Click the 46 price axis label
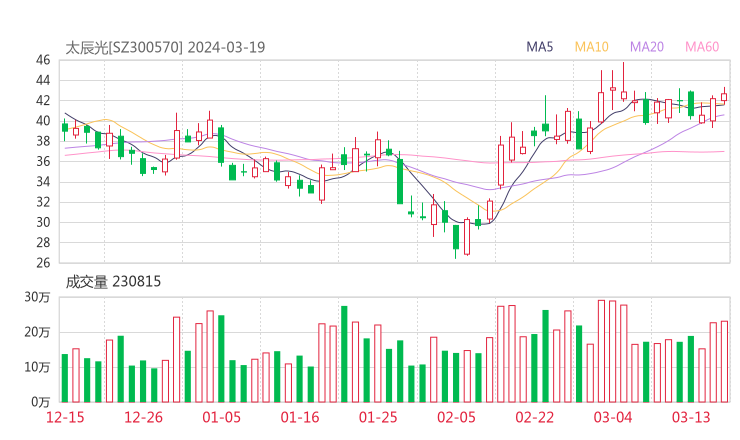Image resolution: width=740 pixels, height=440 pixels. pyautogui.click(x=43, y=60)
